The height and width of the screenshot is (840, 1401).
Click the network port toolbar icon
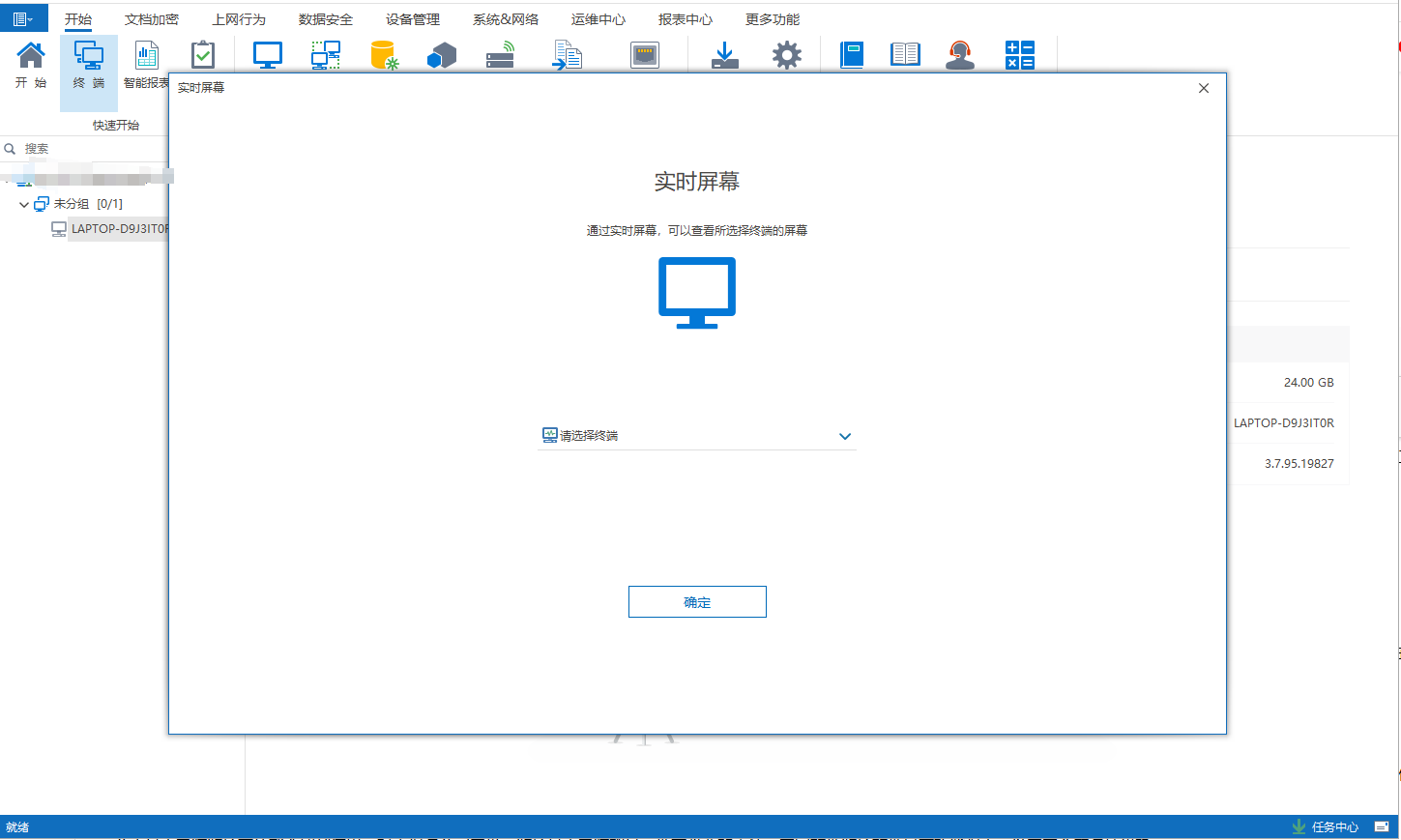pyautogui.click(x=645, y=55)
